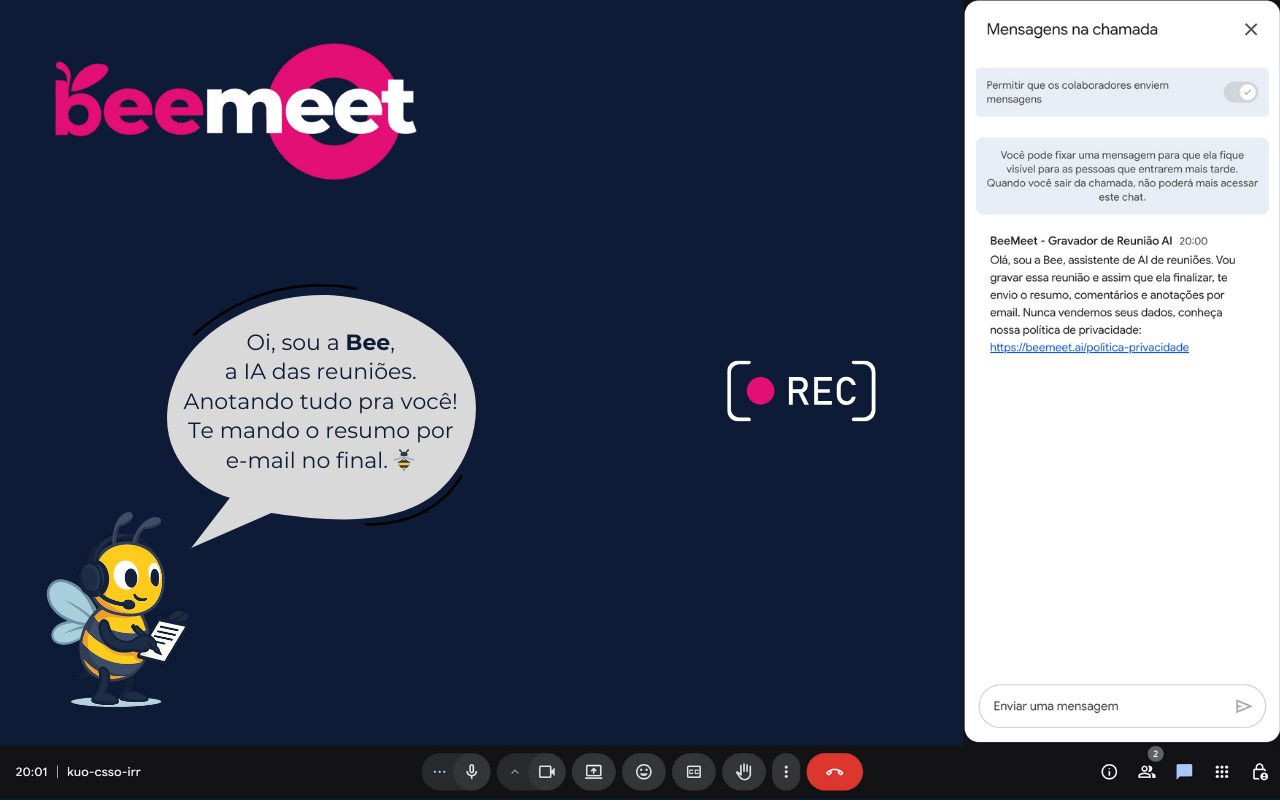Click the 20:01 clock text

point(31,772)
